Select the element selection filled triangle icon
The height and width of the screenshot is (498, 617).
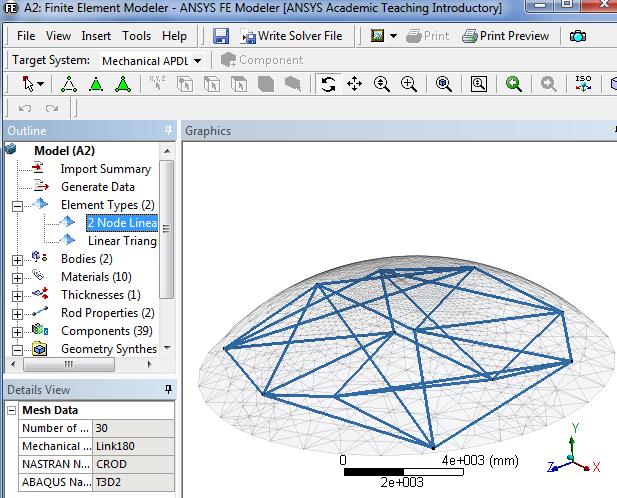96,84
